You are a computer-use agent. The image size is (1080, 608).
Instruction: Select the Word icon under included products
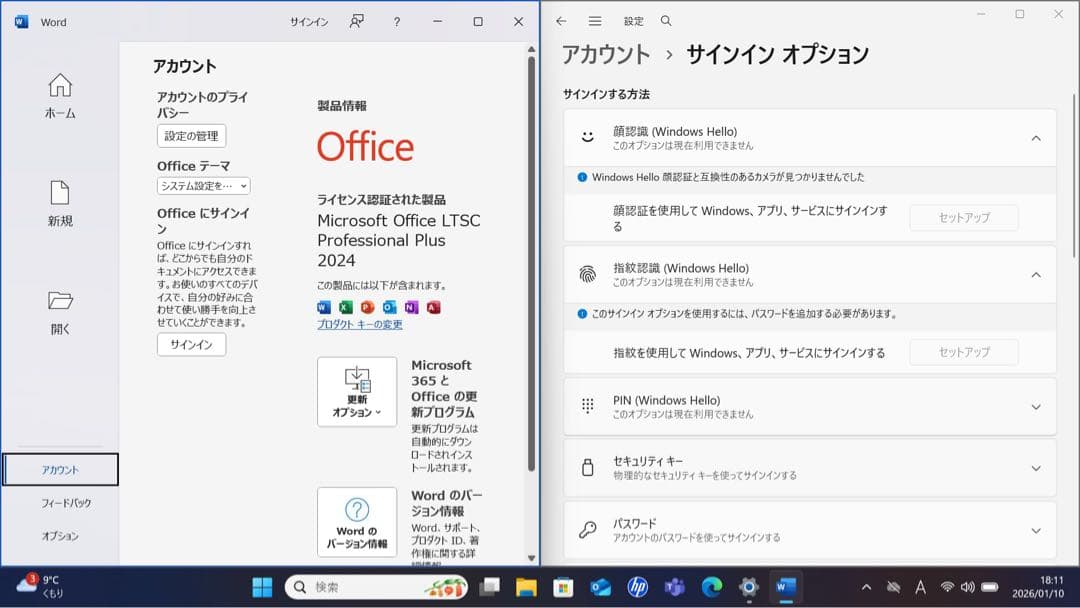point(323,307)
